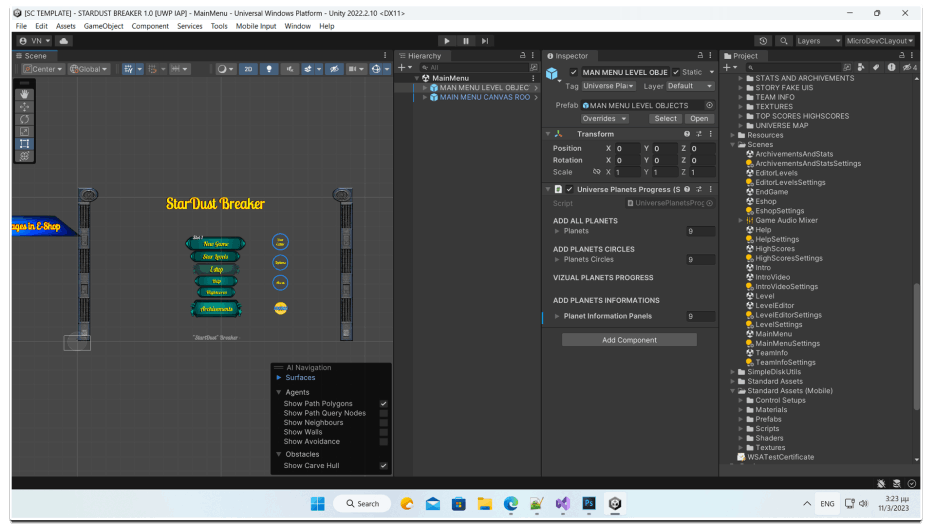This screenshot has width=935, height=526.
Task: Click the Add Component button
Action: tap(629, 340)
